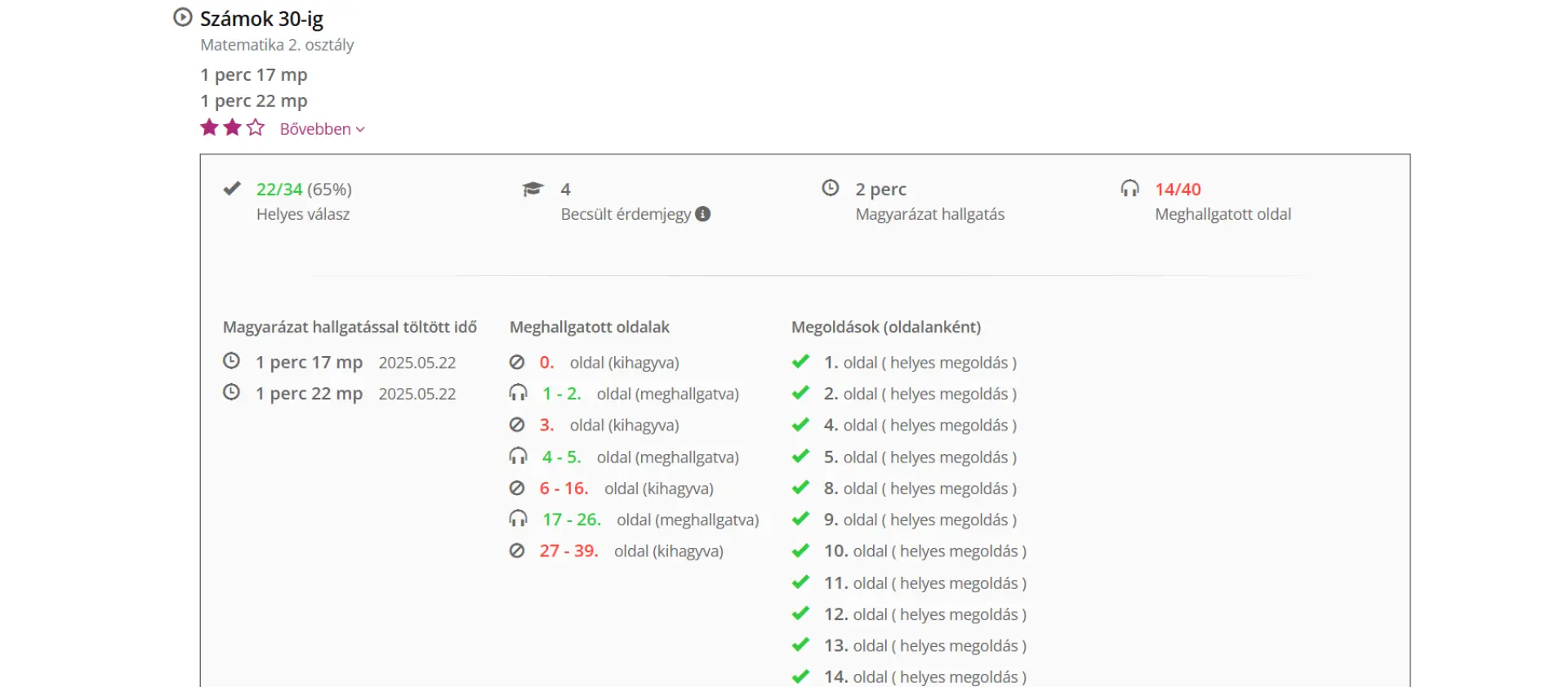Click the skipped icon for page 0
The image size is (1568, 687).
coord(517,362)
